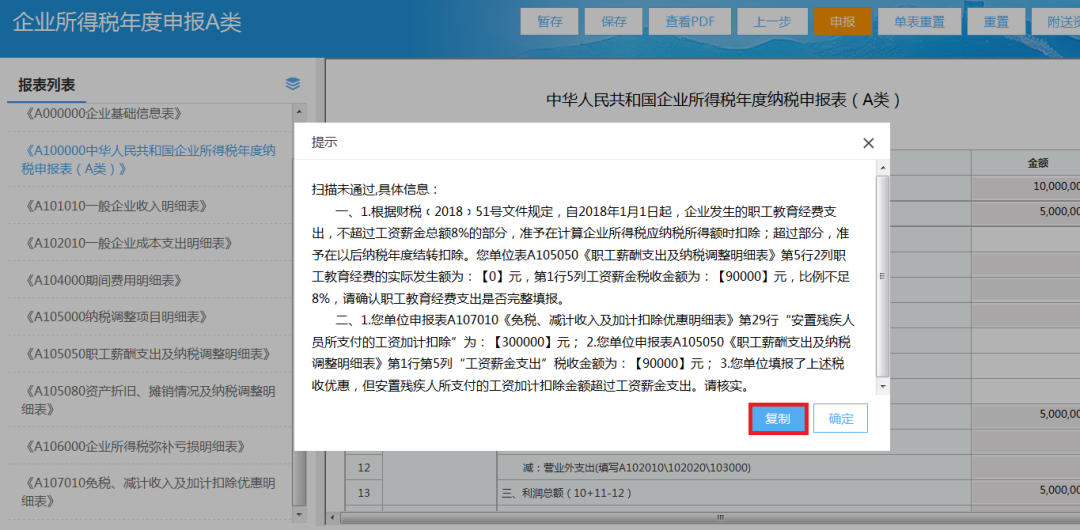Screen dimensions: 1080x530
Task: Click row 13 三、利润总额 amount cell
Action: pyautogui.click(x=1026, y=492)
